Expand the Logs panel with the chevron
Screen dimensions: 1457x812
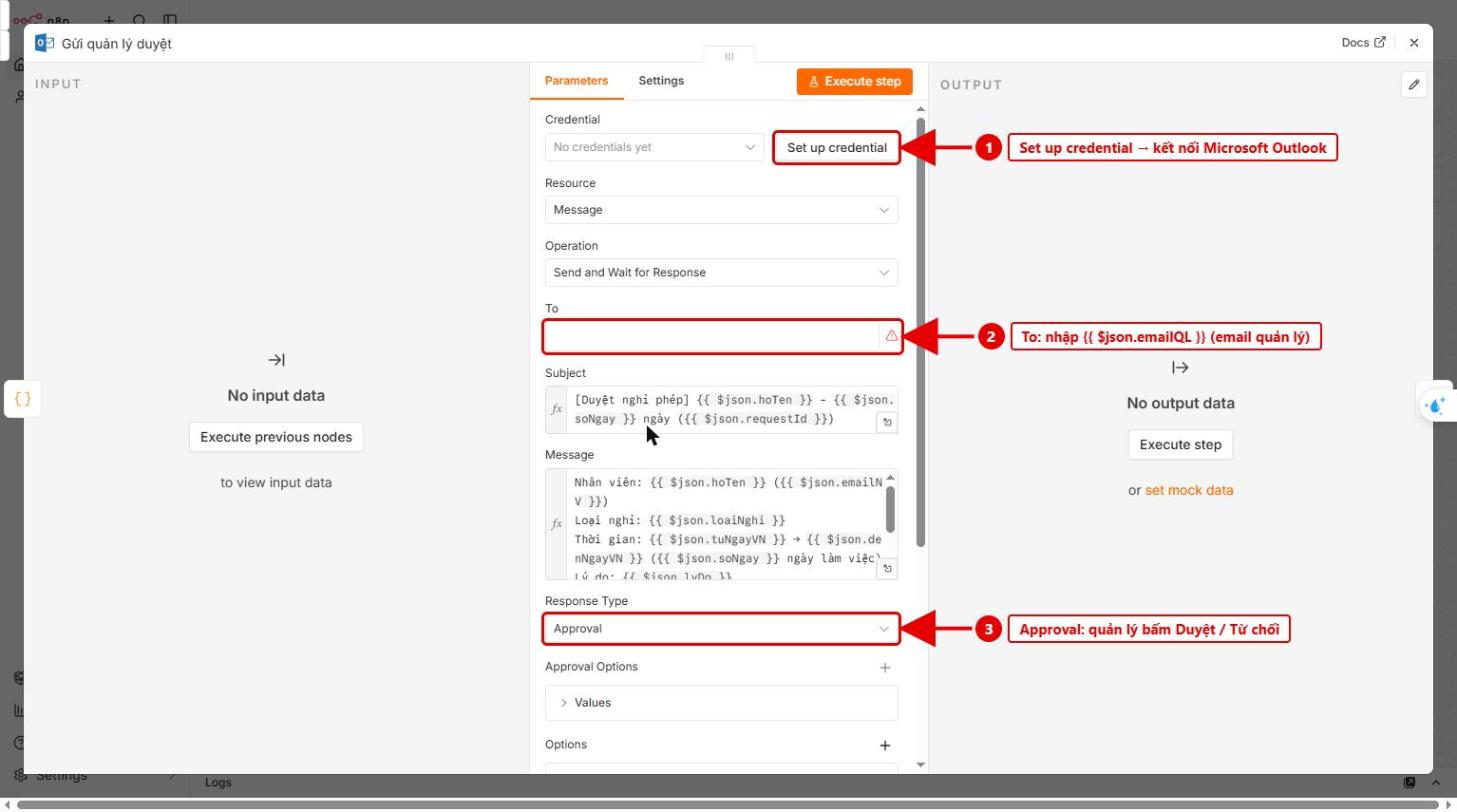tap(1435, 782)
